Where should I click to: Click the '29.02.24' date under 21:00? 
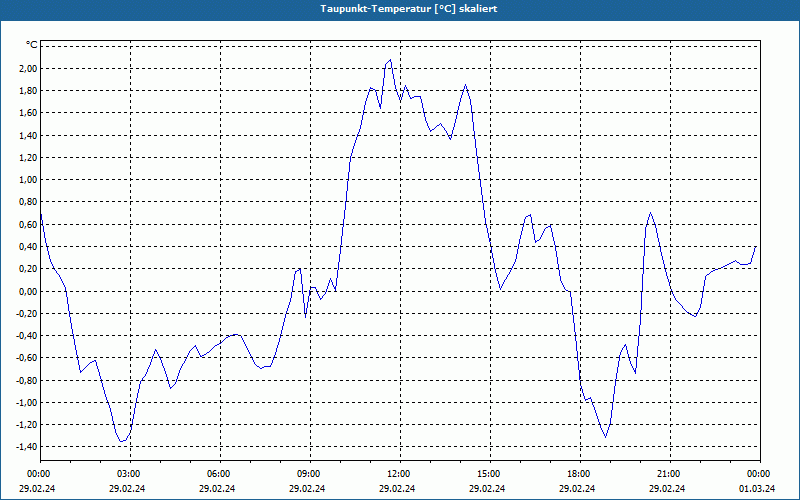click(x=667, y=488)
